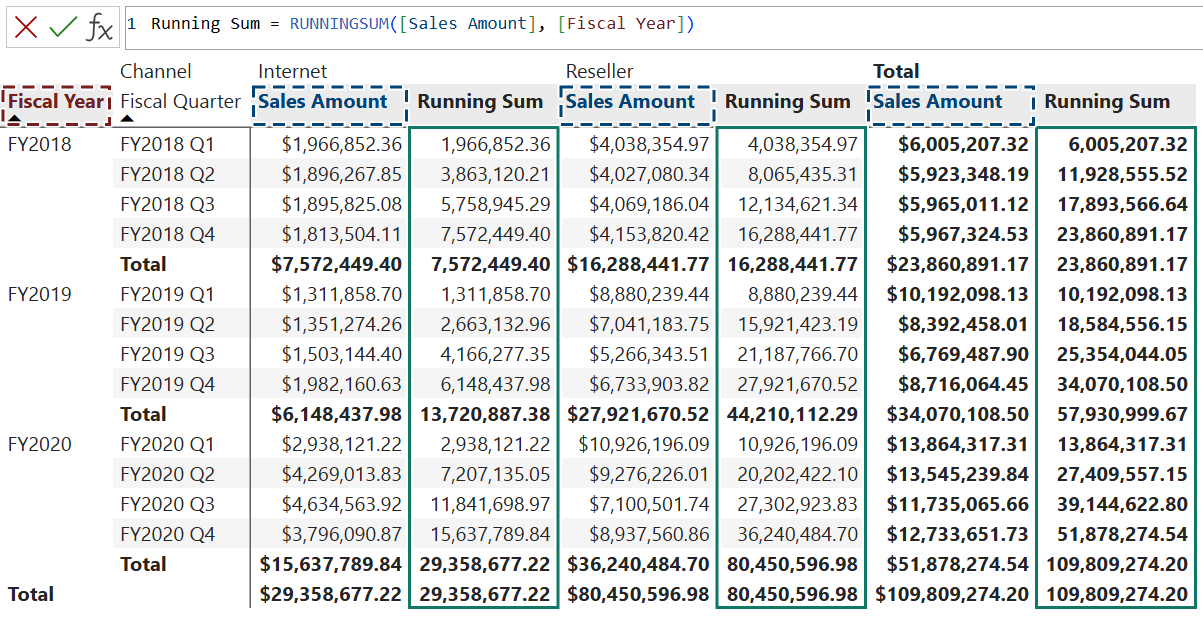Click the FY2019 Q3 quarter row label

pos(167,354)
